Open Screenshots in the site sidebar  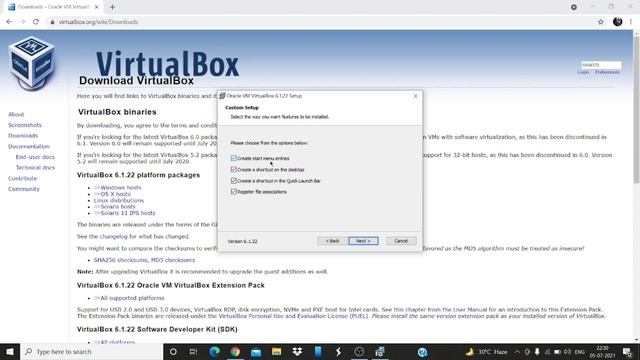click(25, 125)
